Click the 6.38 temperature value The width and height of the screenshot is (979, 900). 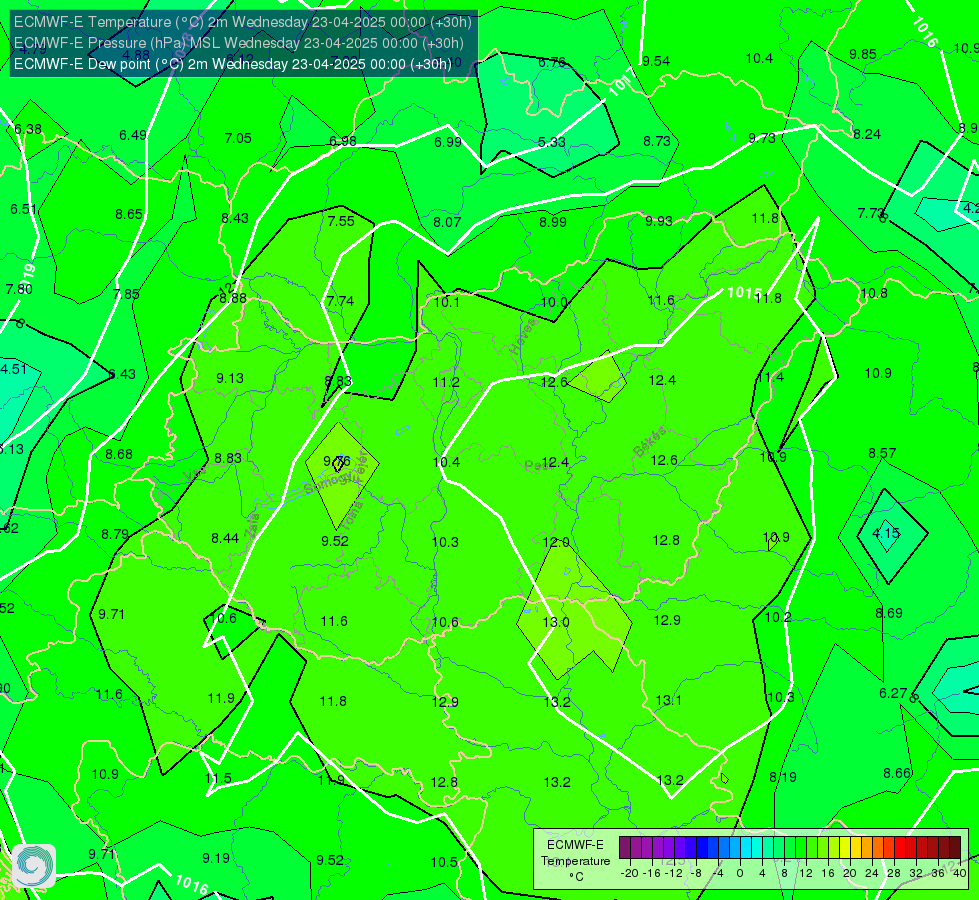pos(28,129)
